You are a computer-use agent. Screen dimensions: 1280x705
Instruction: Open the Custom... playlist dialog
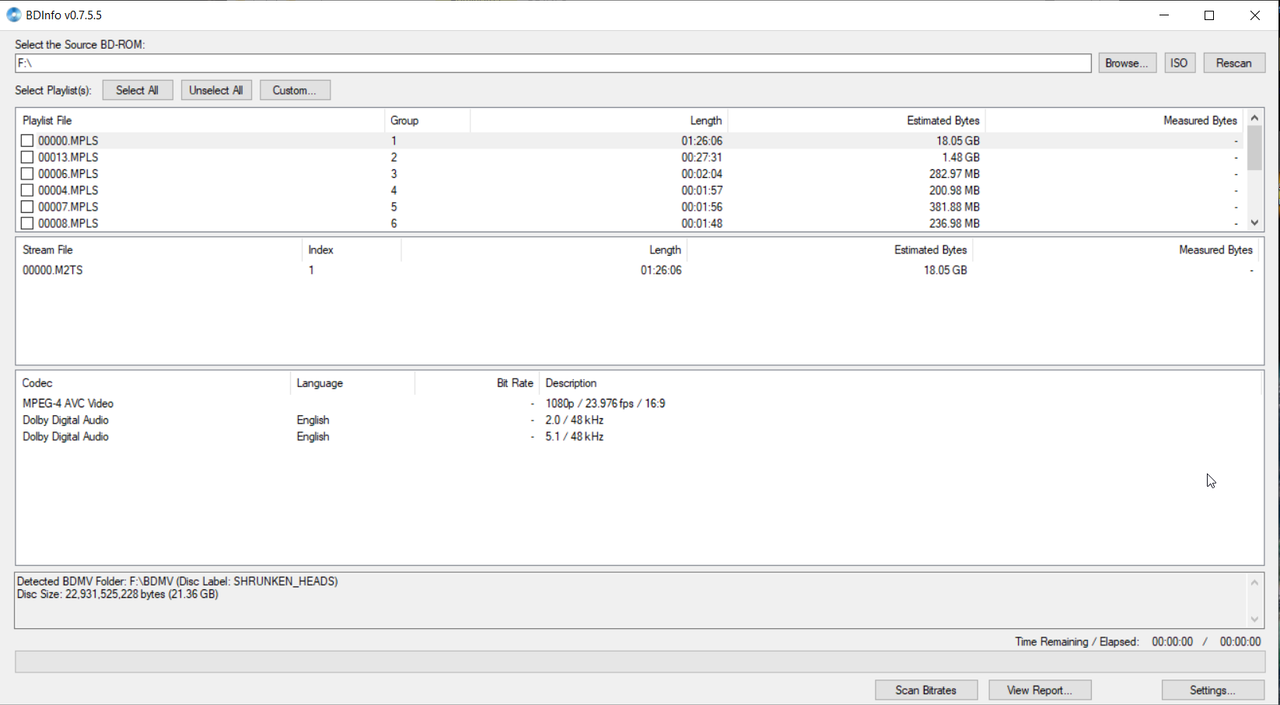click(295, 90)
